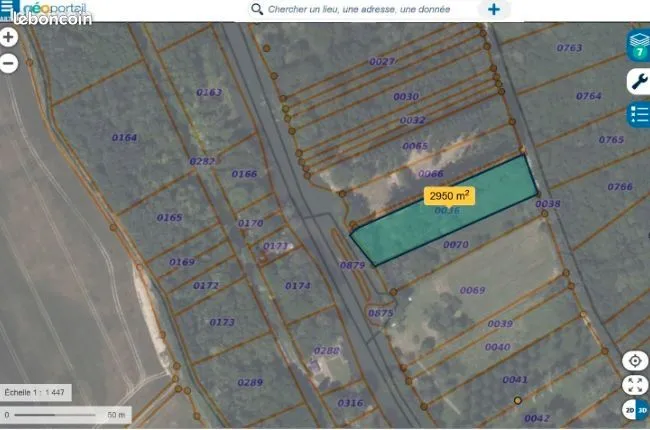
Task: Zoom out with the minus button
Action: coord(8,63)
